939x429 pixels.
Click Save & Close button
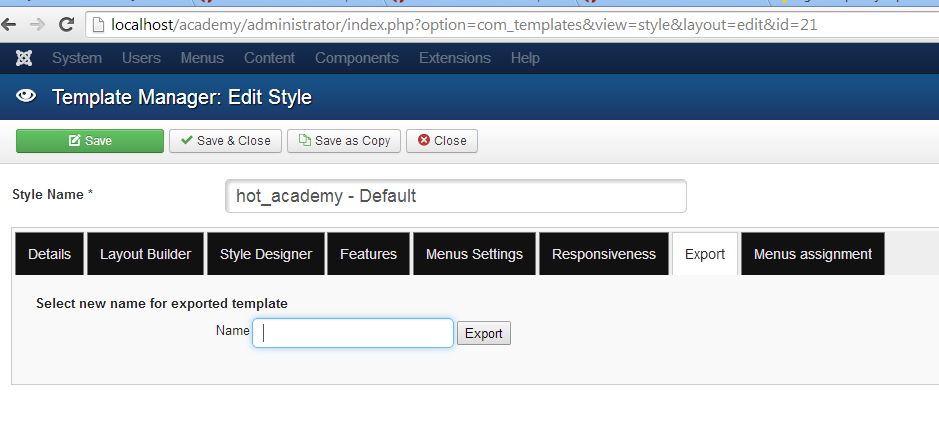pos(225,141)
